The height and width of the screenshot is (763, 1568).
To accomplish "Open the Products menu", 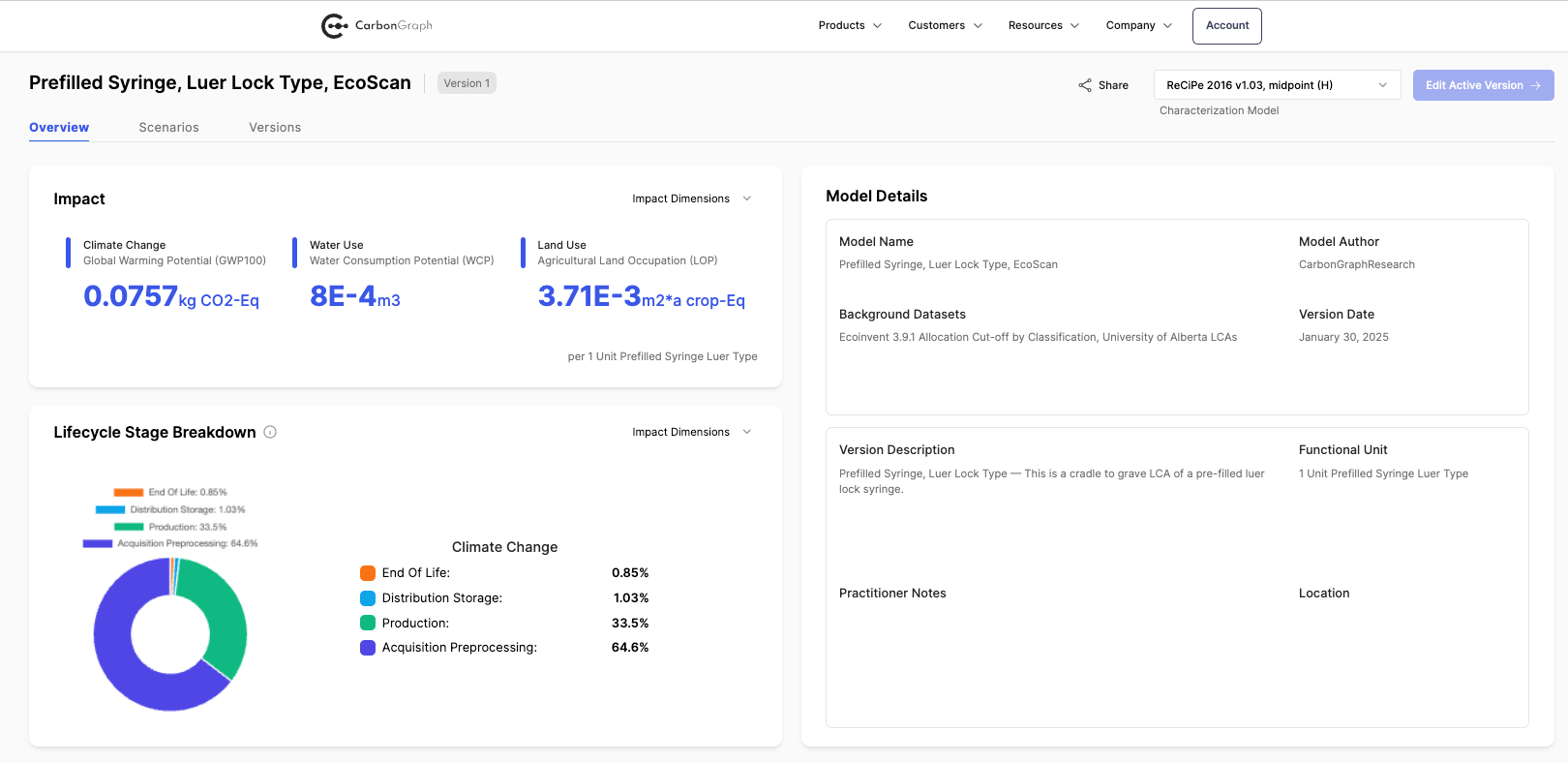I will coord(850,25).
